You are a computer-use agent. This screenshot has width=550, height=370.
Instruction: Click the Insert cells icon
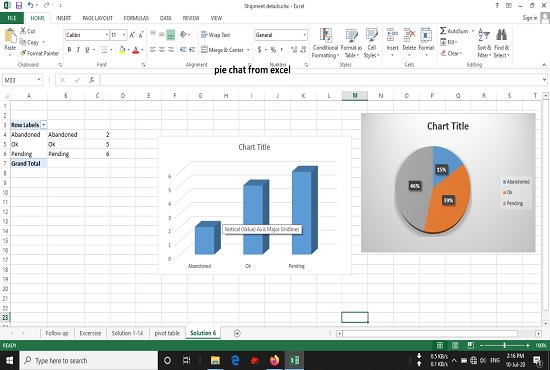pyautogui.click(x=392, y=35)
